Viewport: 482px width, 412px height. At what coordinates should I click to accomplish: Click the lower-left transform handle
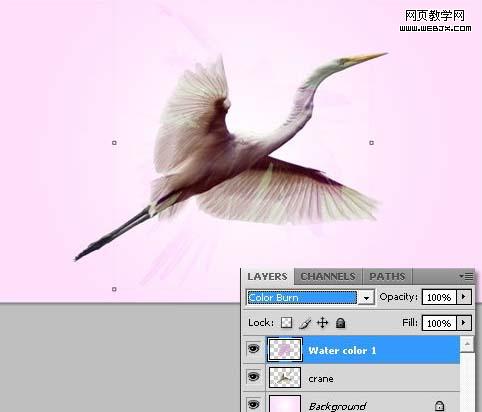point(114,289)
